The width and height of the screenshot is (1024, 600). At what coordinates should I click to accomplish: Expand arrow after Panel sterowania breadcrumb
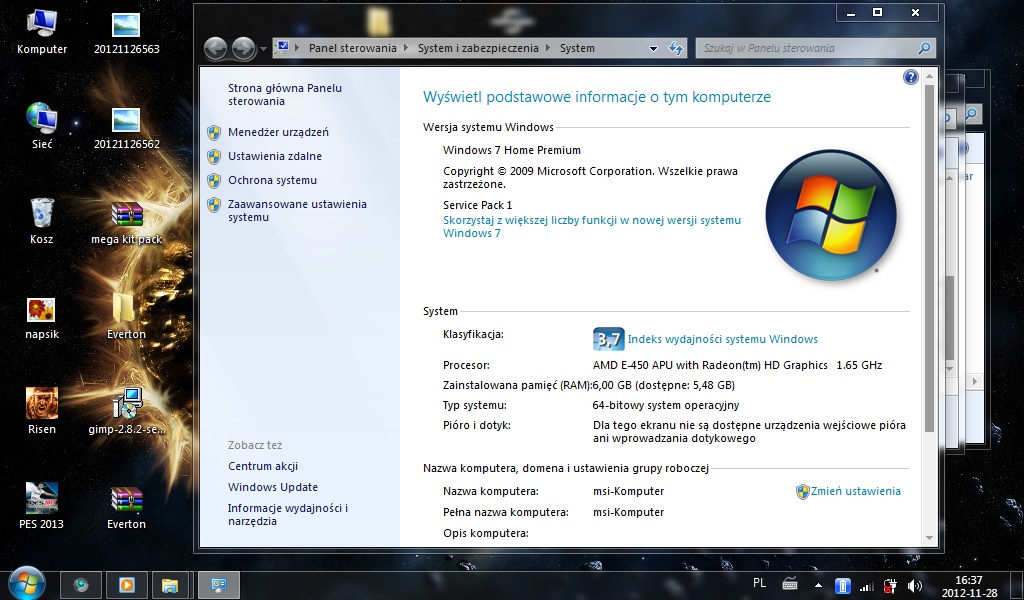[x=406, y=48]
